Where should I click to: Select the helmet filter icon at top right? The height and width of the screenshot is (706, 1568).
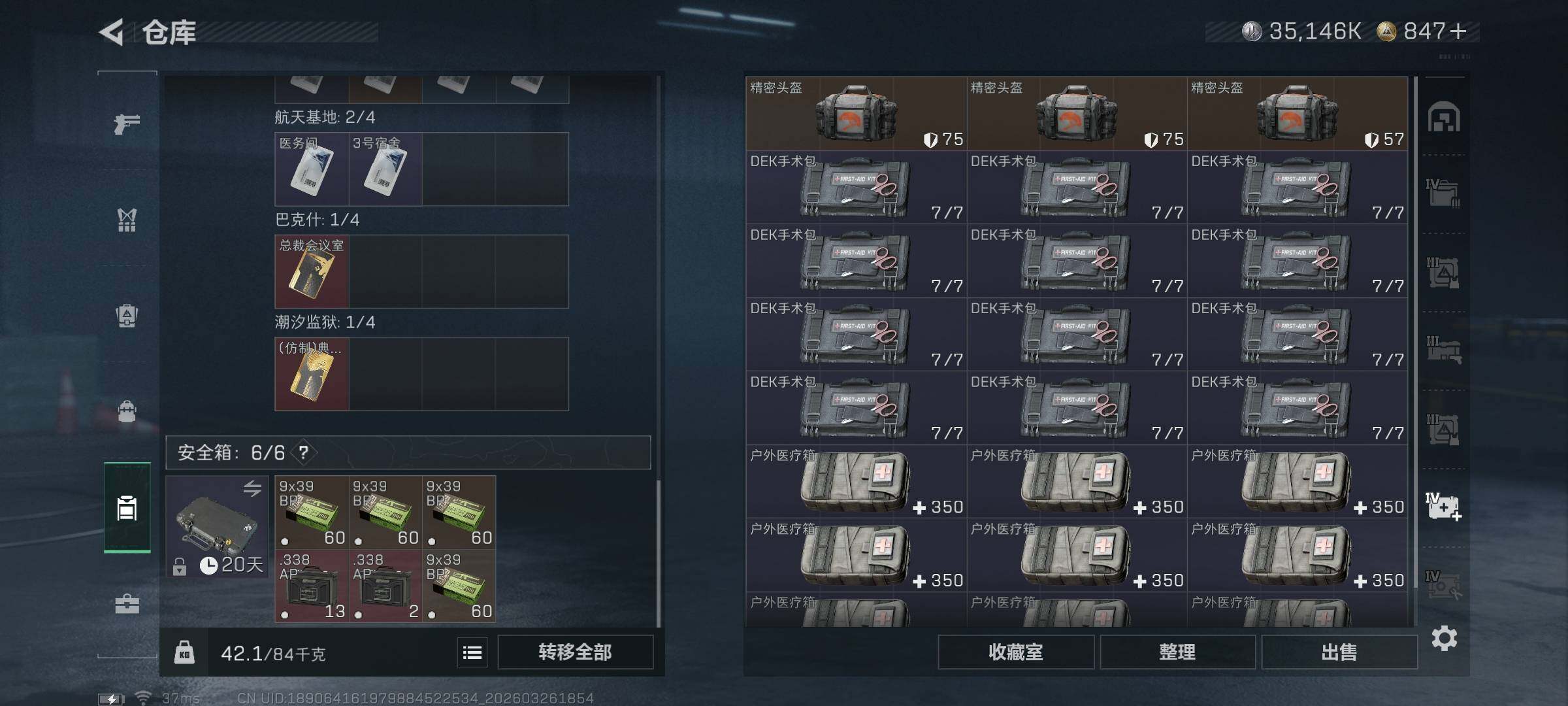[1443, 117]
